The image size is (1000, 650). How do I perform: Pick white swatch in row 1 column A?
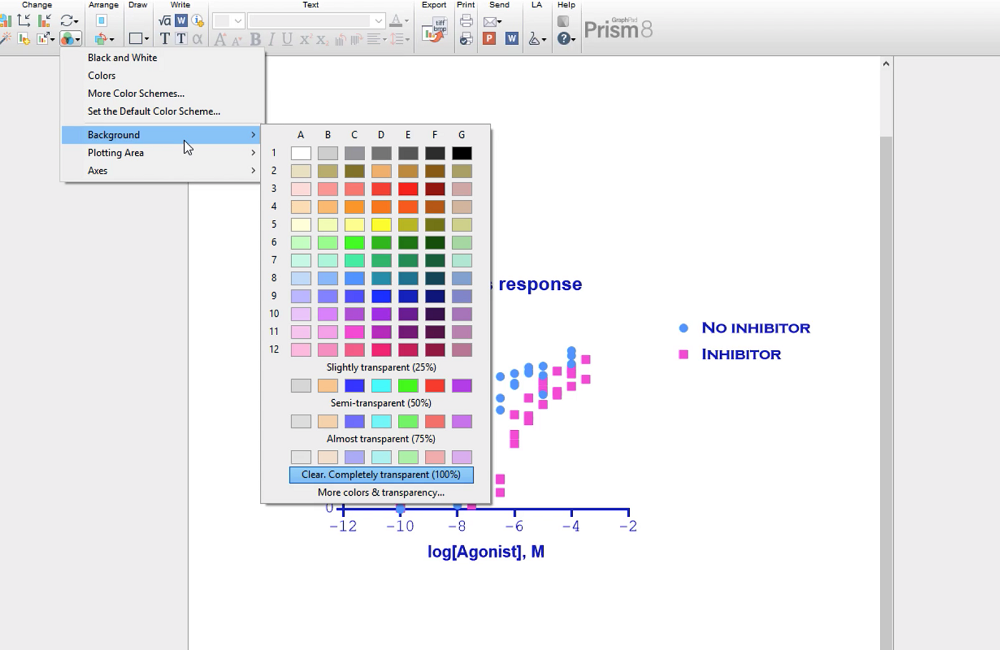[301, 153]
